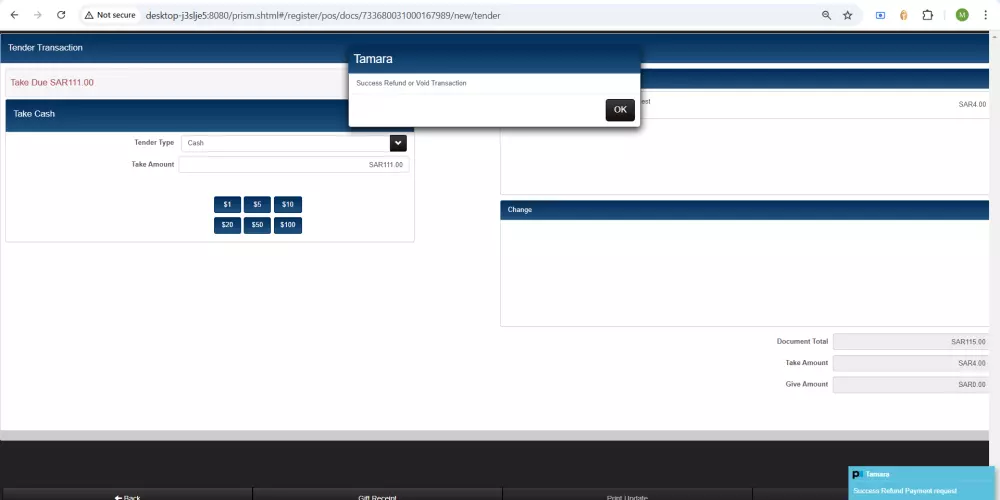This screenshot has width=1000, height=500.
Task: Select the Cash tender type field
Action: point(285,143)
